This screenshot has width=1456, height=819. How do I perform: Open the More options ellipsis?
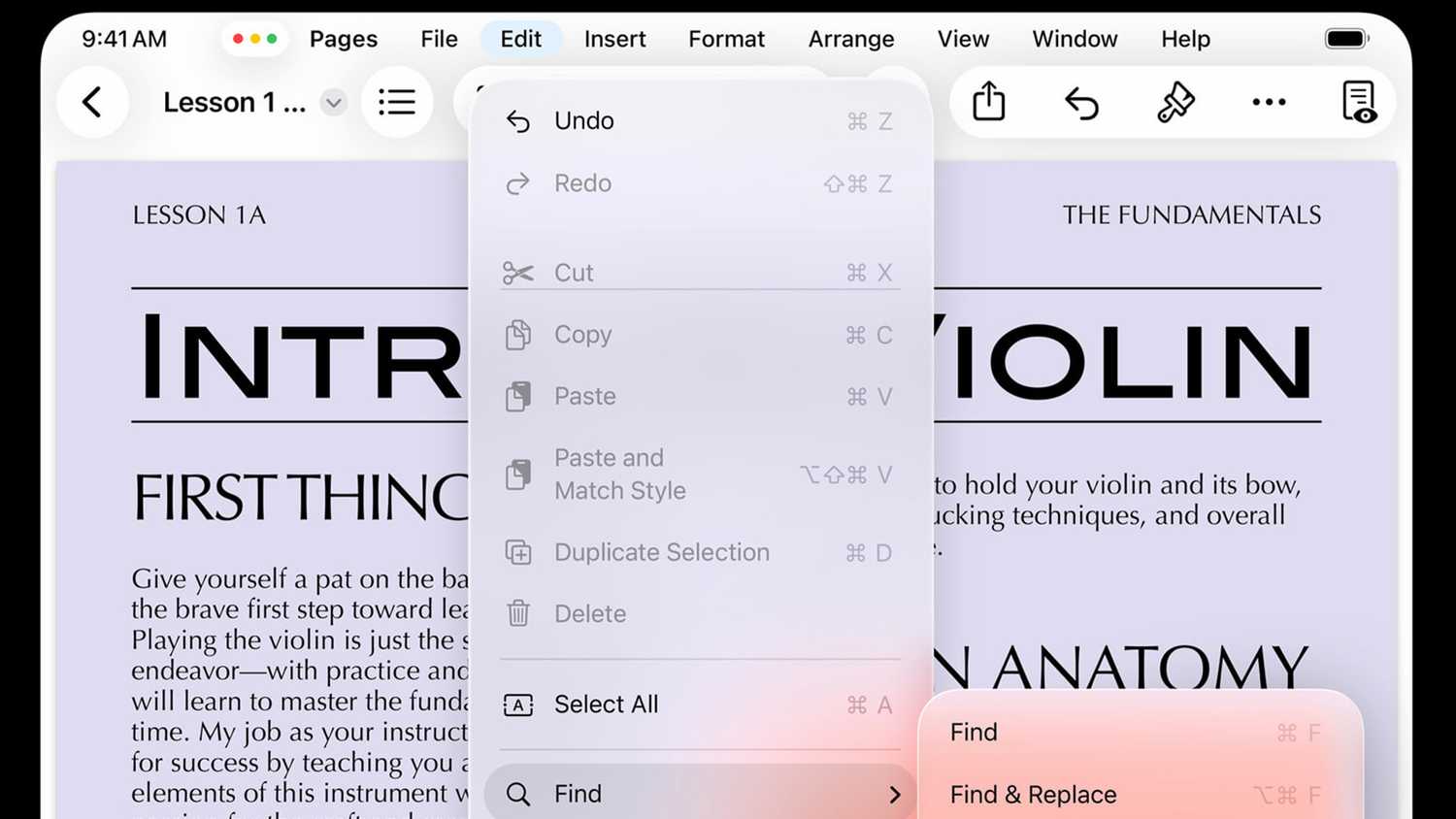point(1269,101)
